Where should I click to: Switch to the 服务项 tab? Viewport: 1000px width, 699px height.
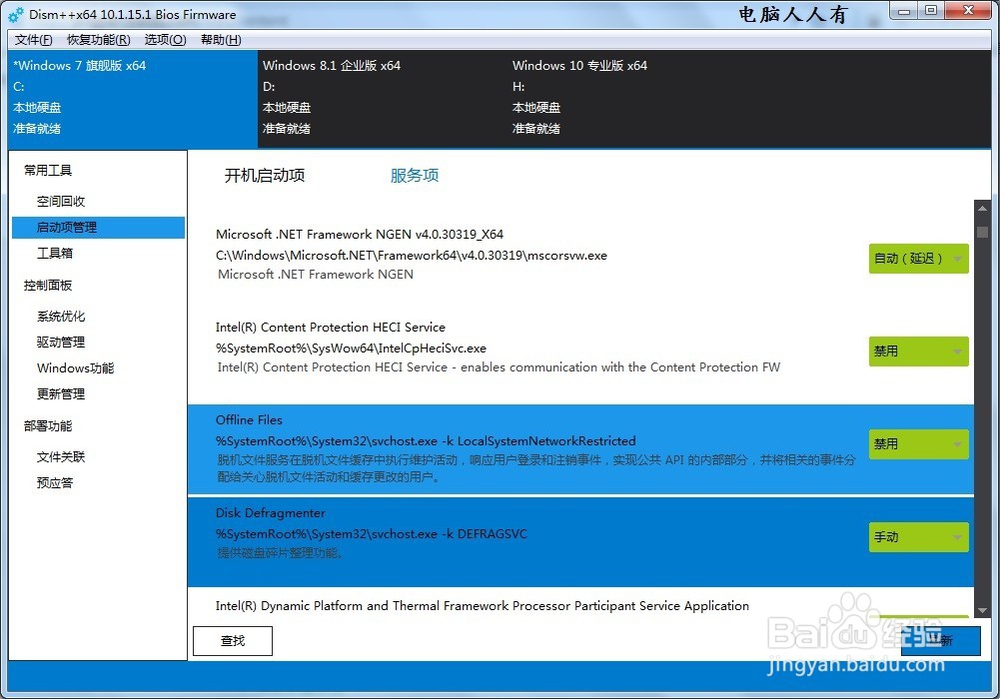tap(415, 175)
